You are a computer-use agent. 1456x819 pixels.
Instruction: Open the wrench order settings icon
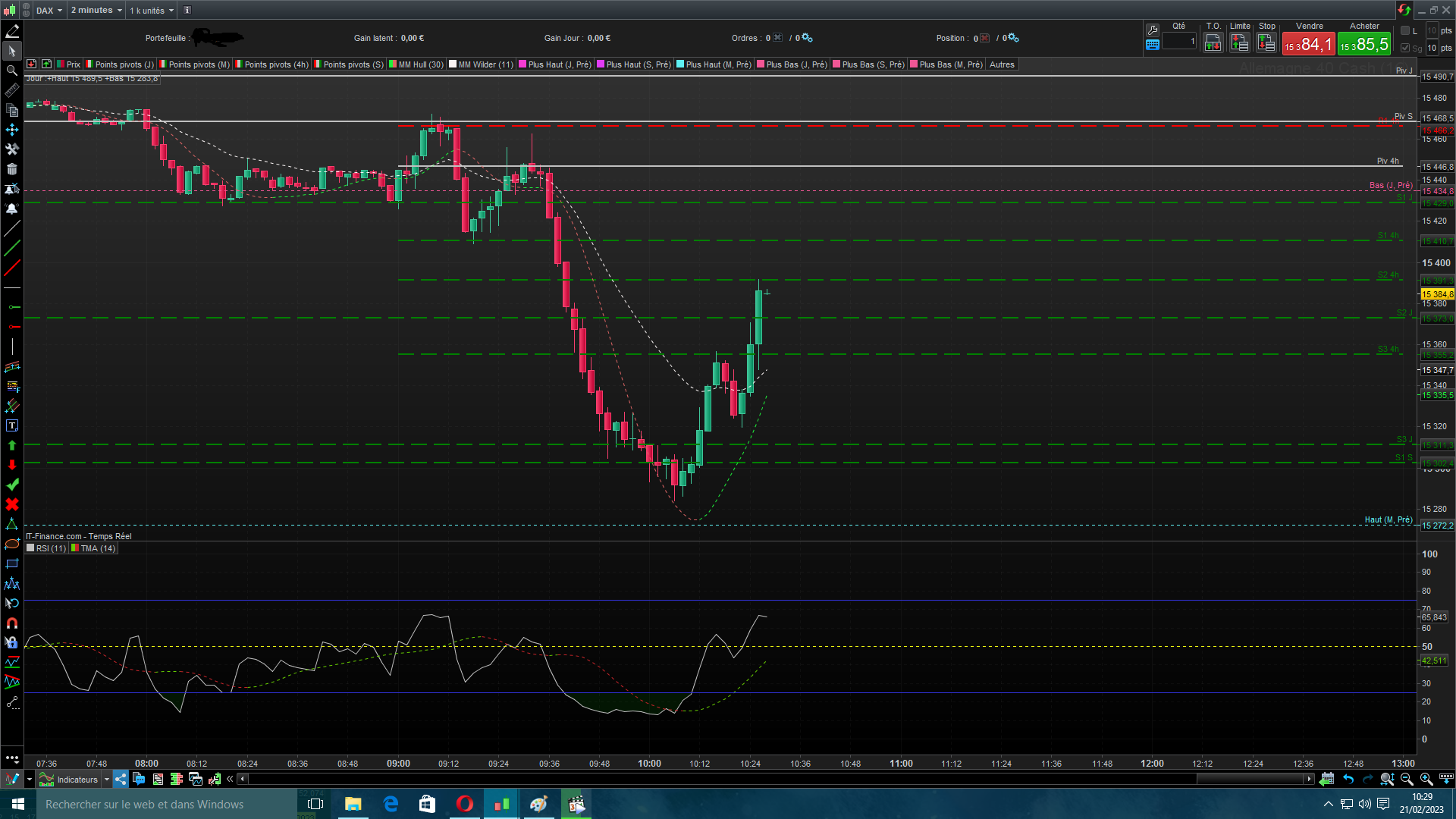click(x=1153, y=30)
